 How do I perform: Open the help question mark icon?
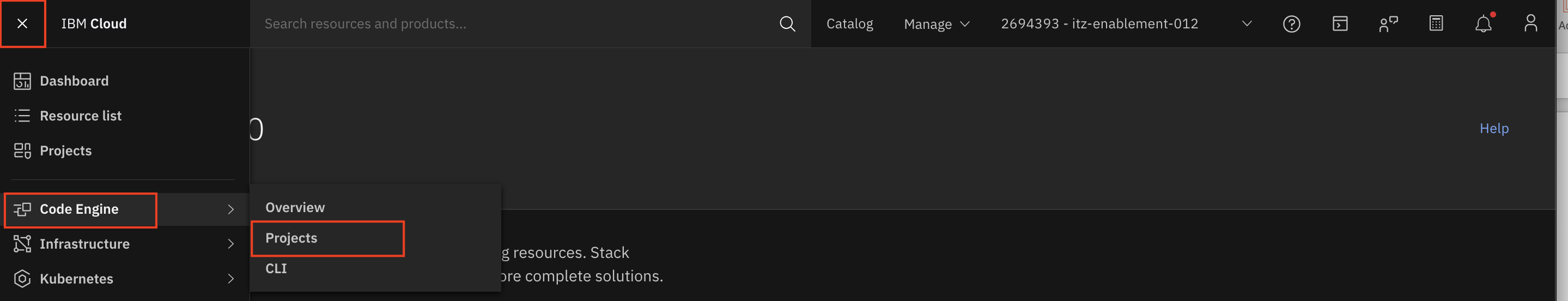click(1291, 24)
